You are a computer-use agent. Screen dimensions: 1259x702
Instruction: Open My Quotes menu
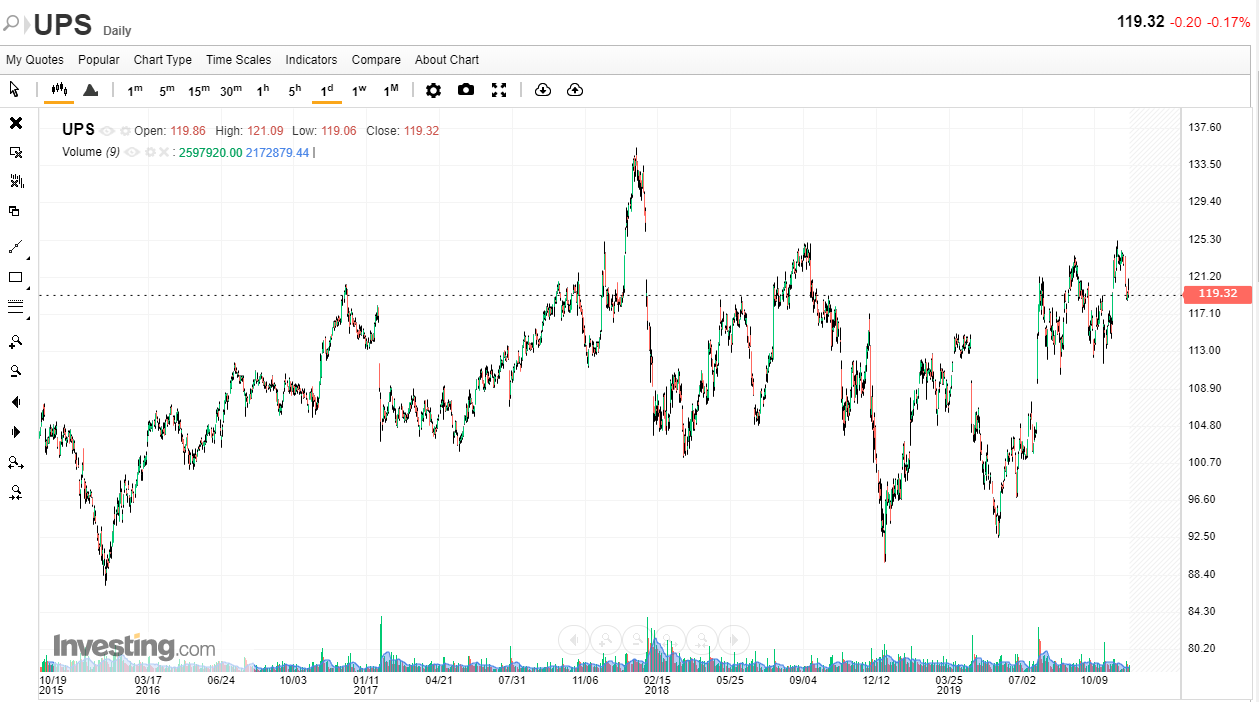[x=35, y=60]
